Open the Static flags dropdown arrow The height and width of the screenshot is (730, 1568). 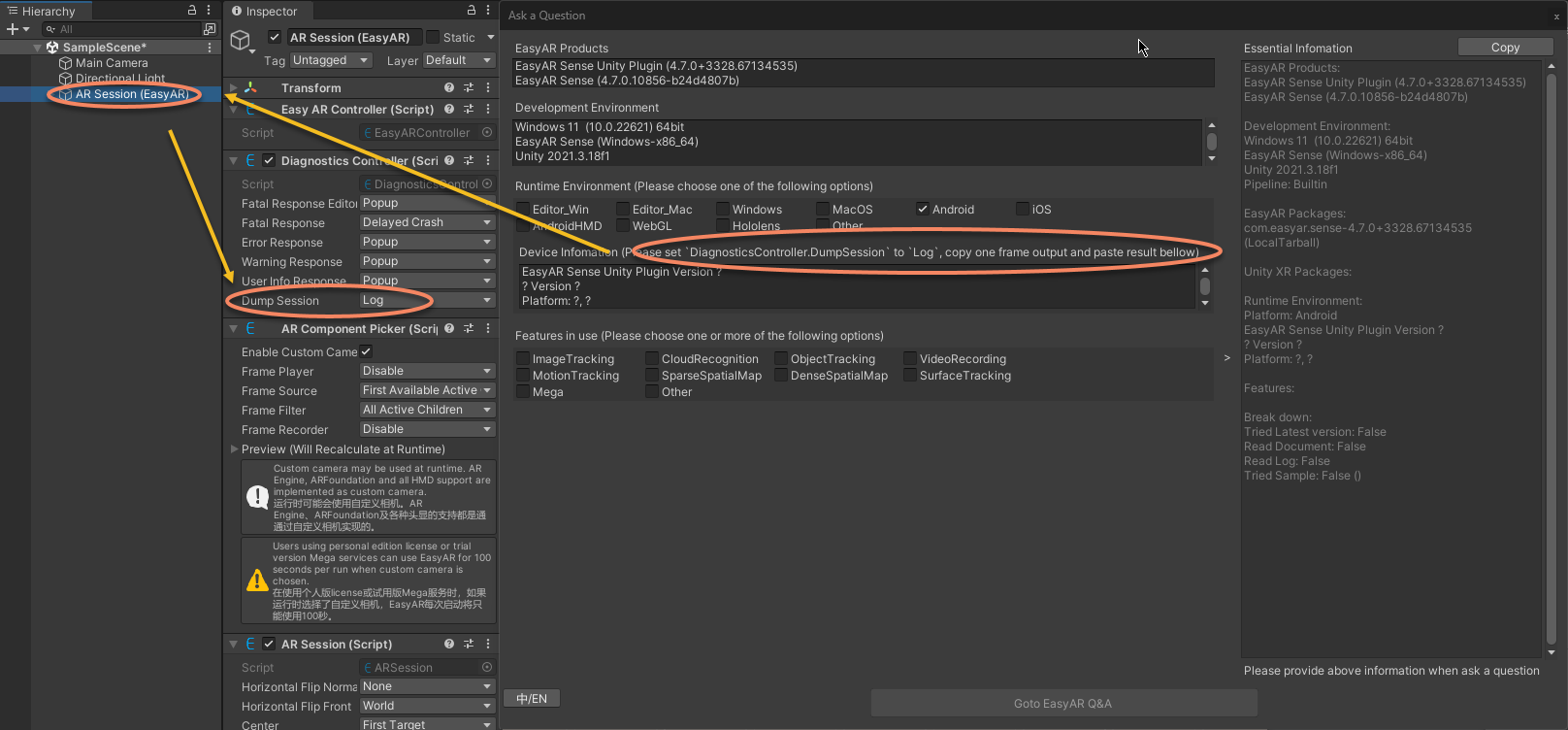(x=490, y=37)
